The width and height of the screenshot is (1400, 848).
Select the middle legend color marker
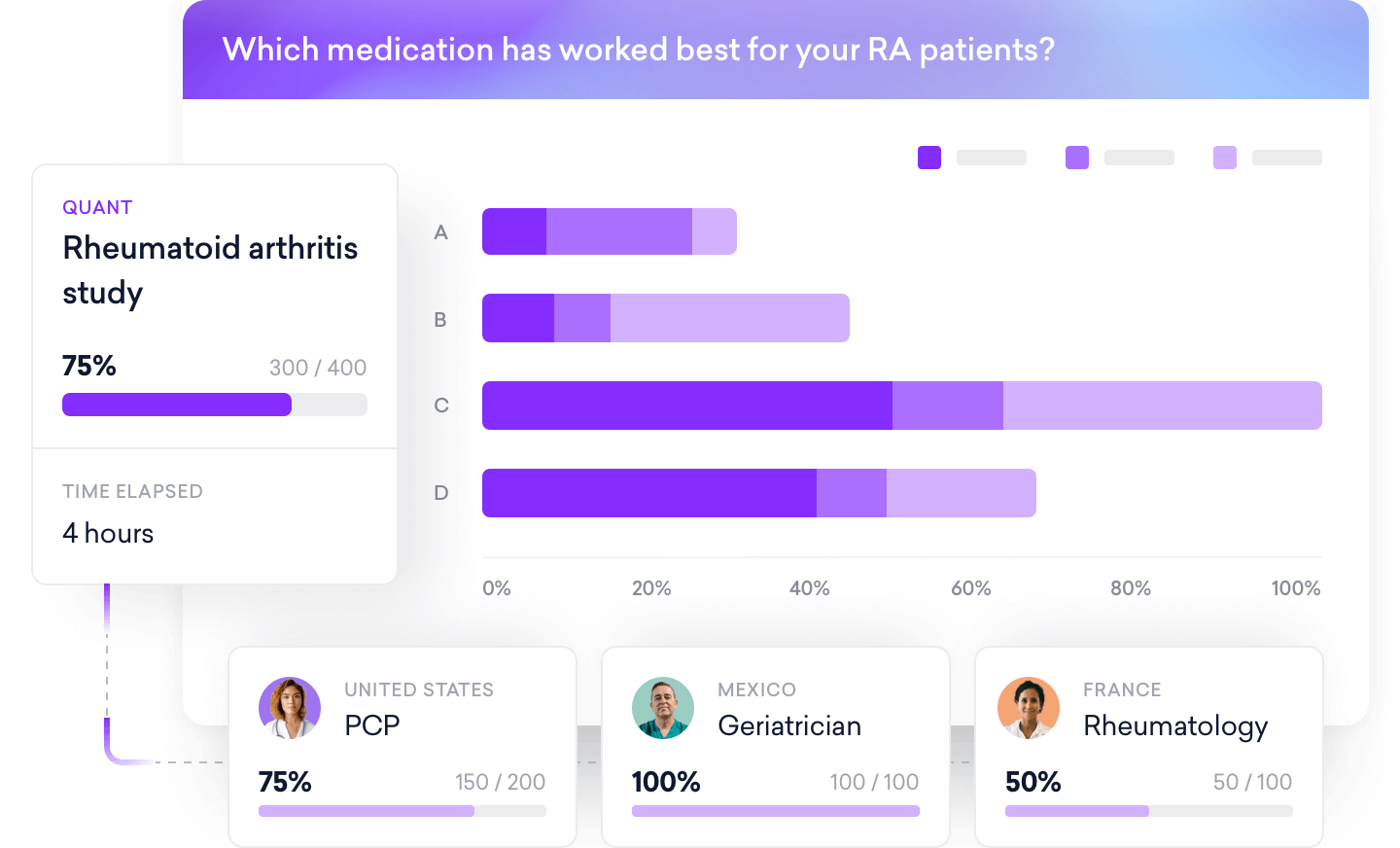1076,158
